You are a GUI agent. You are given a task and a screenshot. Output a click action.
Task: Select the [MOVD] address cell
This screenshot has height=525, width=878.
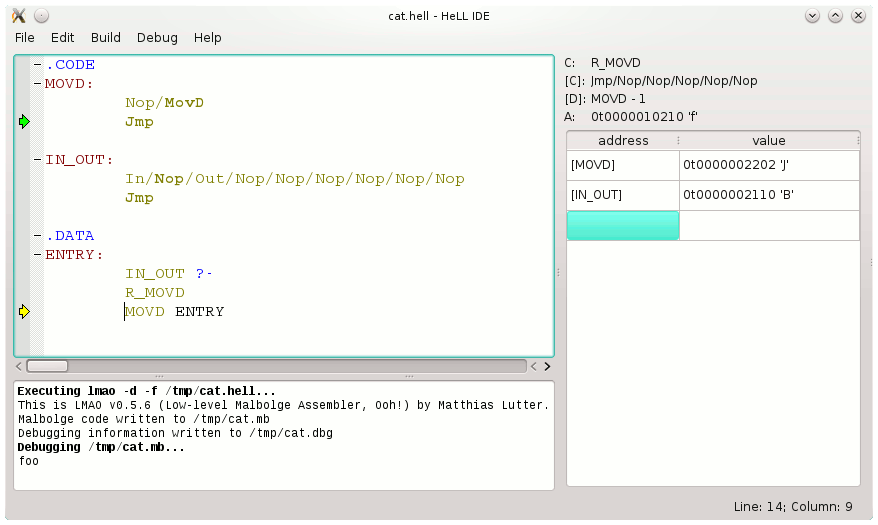tap(623, 165)
